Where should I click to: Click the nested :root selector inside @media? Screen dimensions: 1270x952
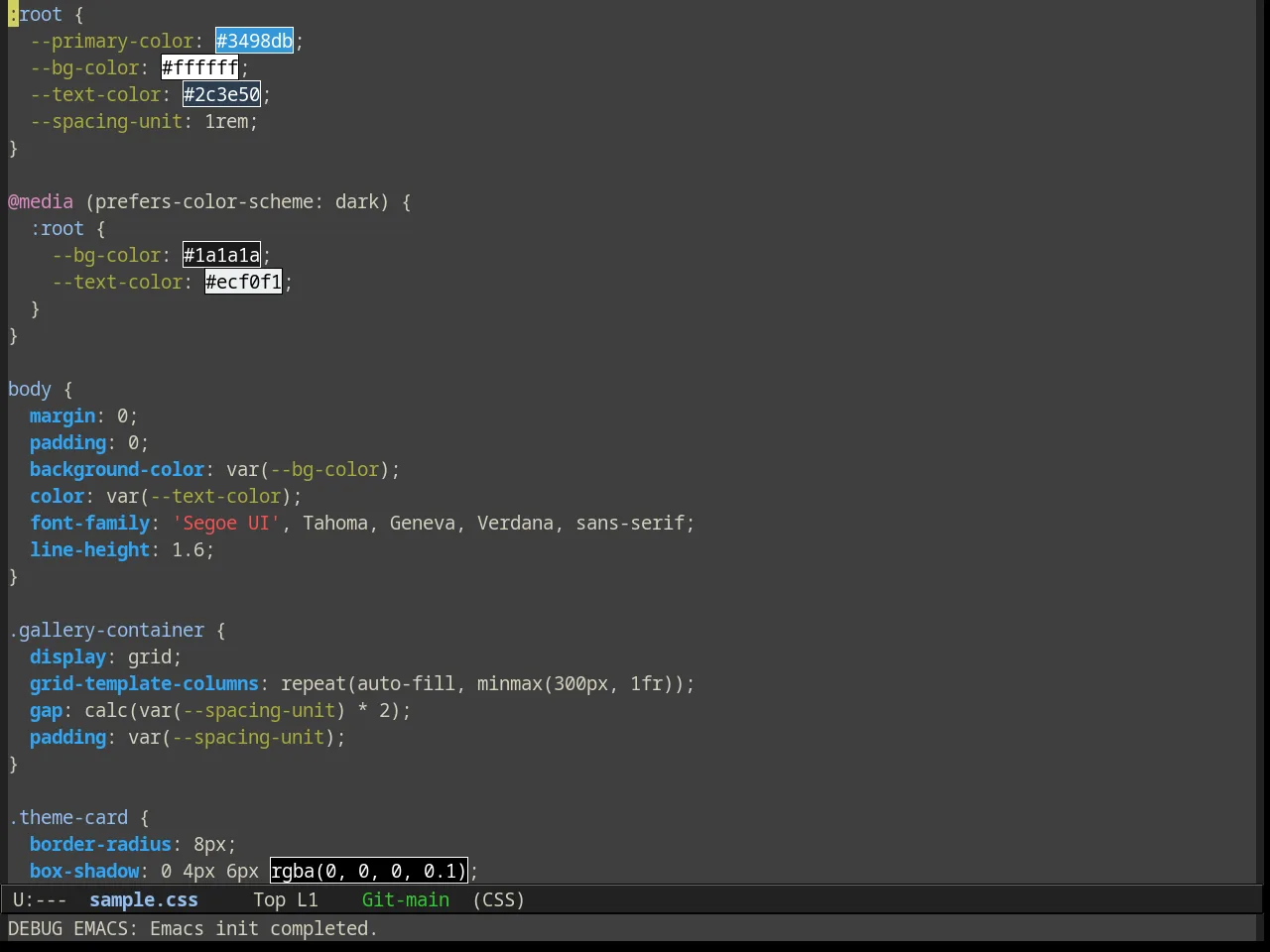point(57,228)
